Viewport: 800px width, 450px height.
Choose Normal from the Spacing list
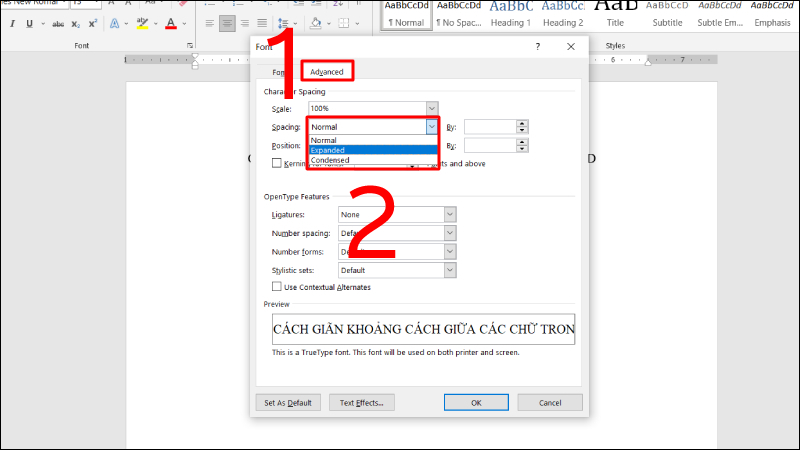click(373, 140)
